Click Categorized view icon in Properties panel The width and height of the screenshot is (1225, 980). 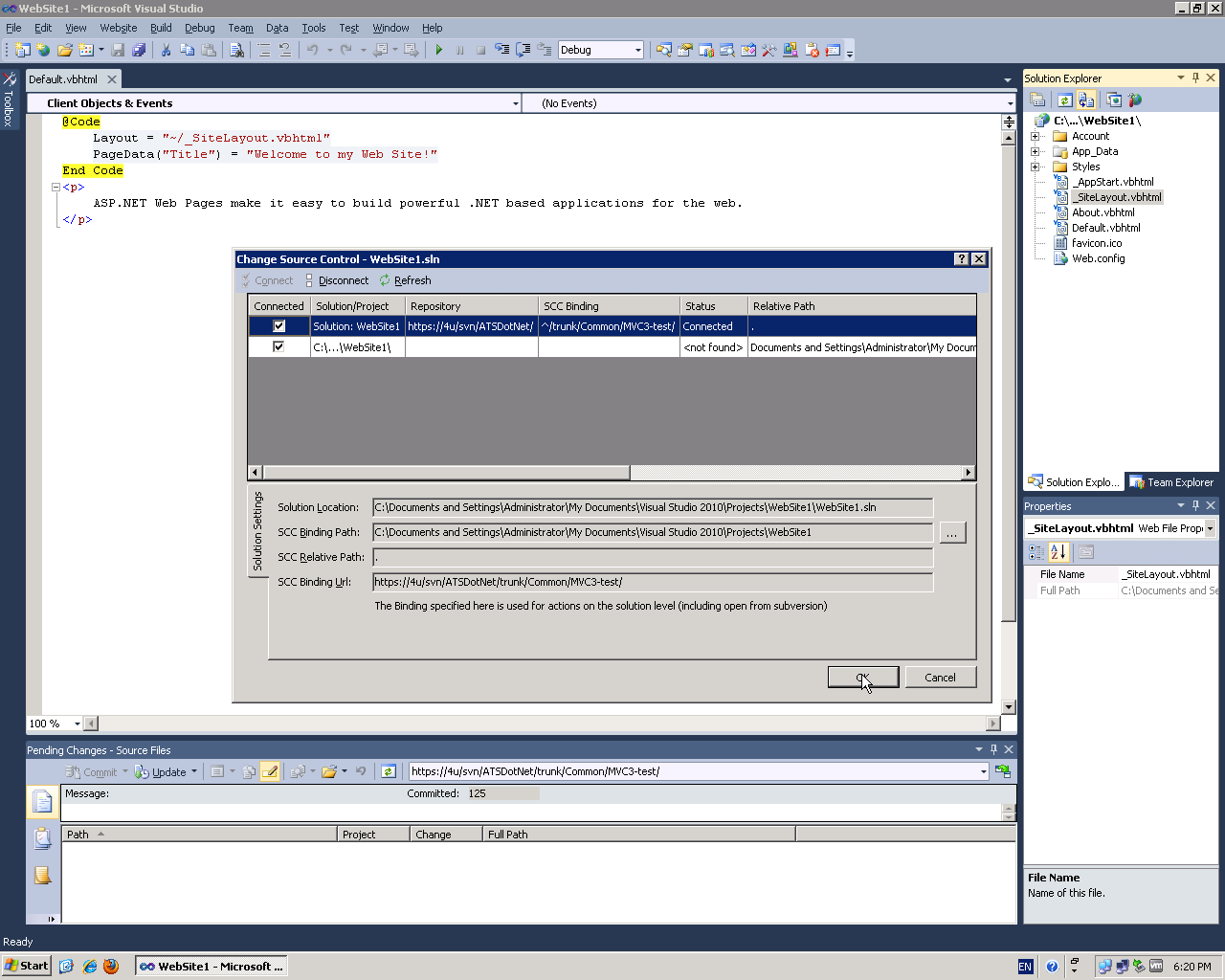click(1036, 552)
